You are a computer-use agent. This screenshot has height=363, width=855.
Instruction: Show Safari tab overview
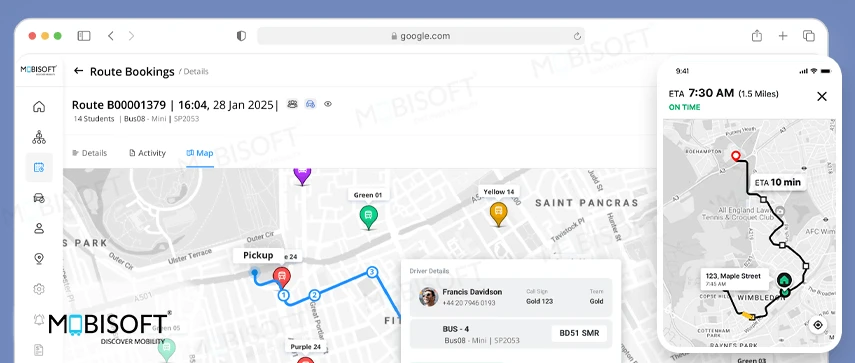point(809,36)
